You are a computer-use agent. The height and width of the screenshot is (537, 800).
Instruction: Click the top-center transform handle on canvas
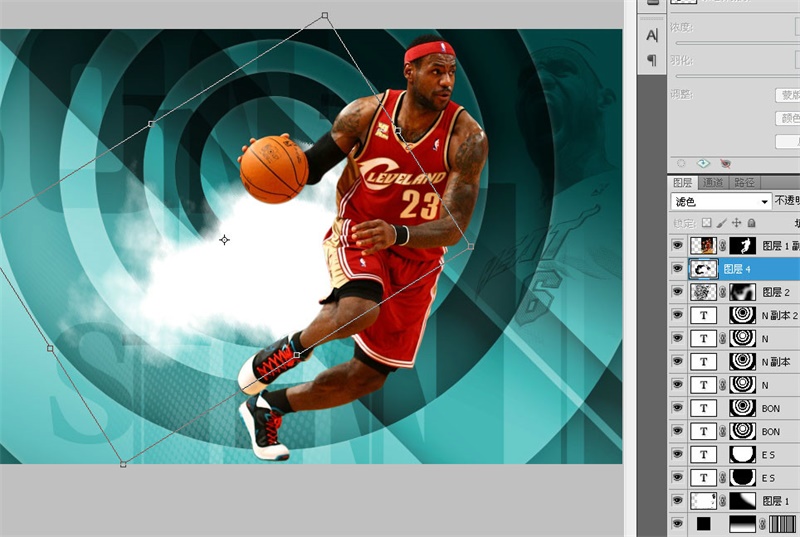[x=325, y=16]
